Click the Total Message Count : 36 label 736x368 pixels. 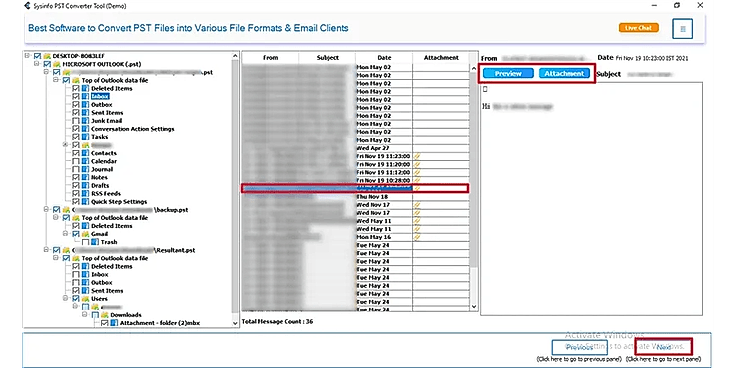click(277, 322)
